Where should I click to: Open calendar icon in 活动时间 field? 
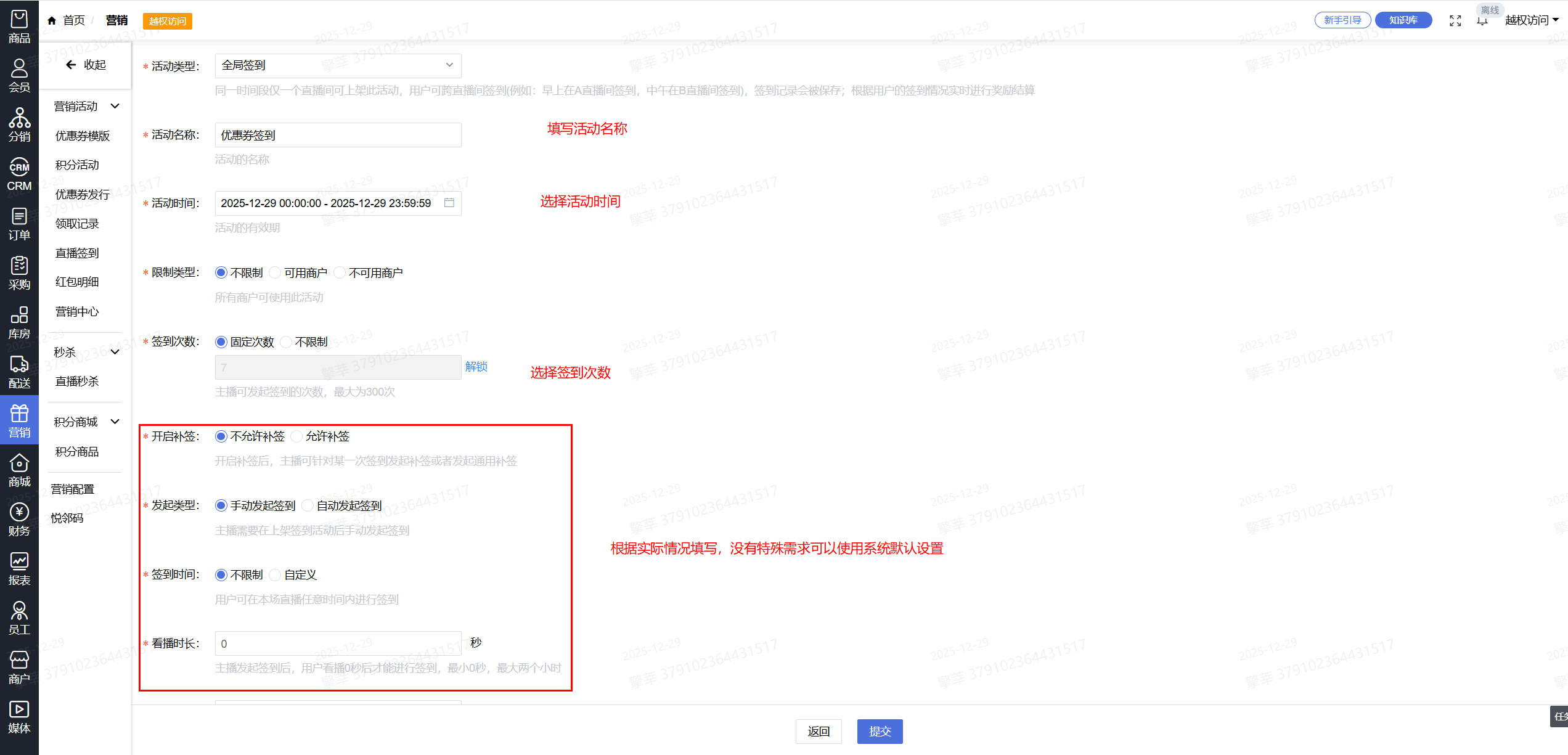[x=449, y=203]
